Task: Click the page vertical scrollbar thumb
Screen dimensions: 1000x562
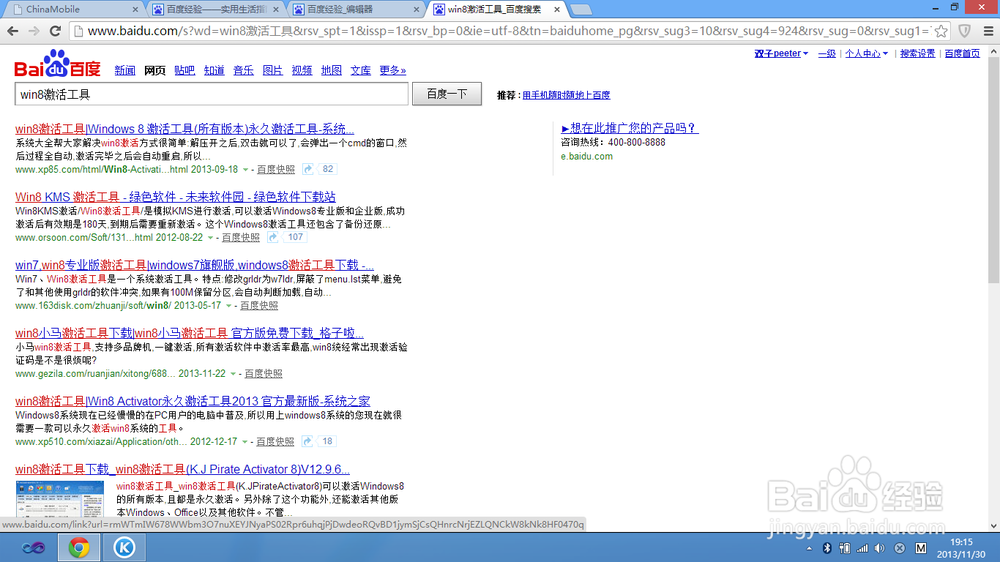Action: click(x=994, y=169)
